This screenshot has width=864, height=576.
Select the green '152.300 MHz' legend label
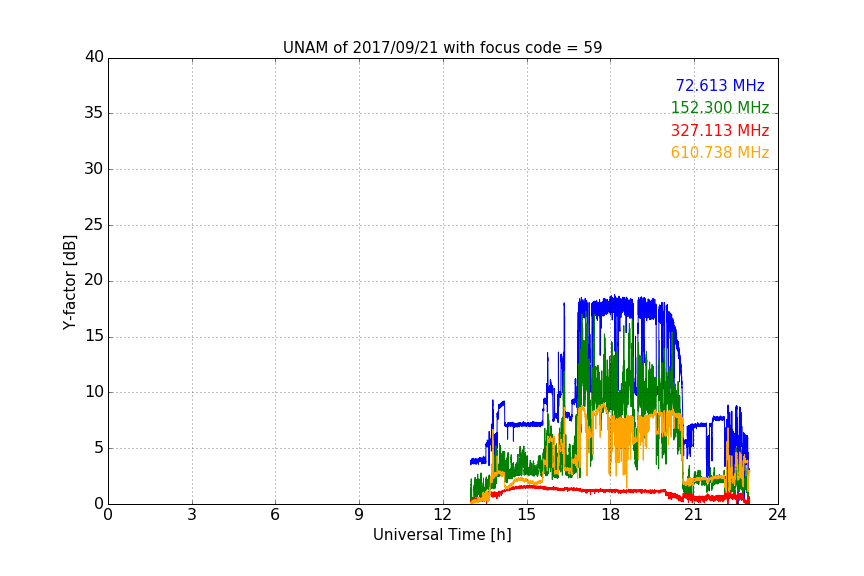point(720,107)
